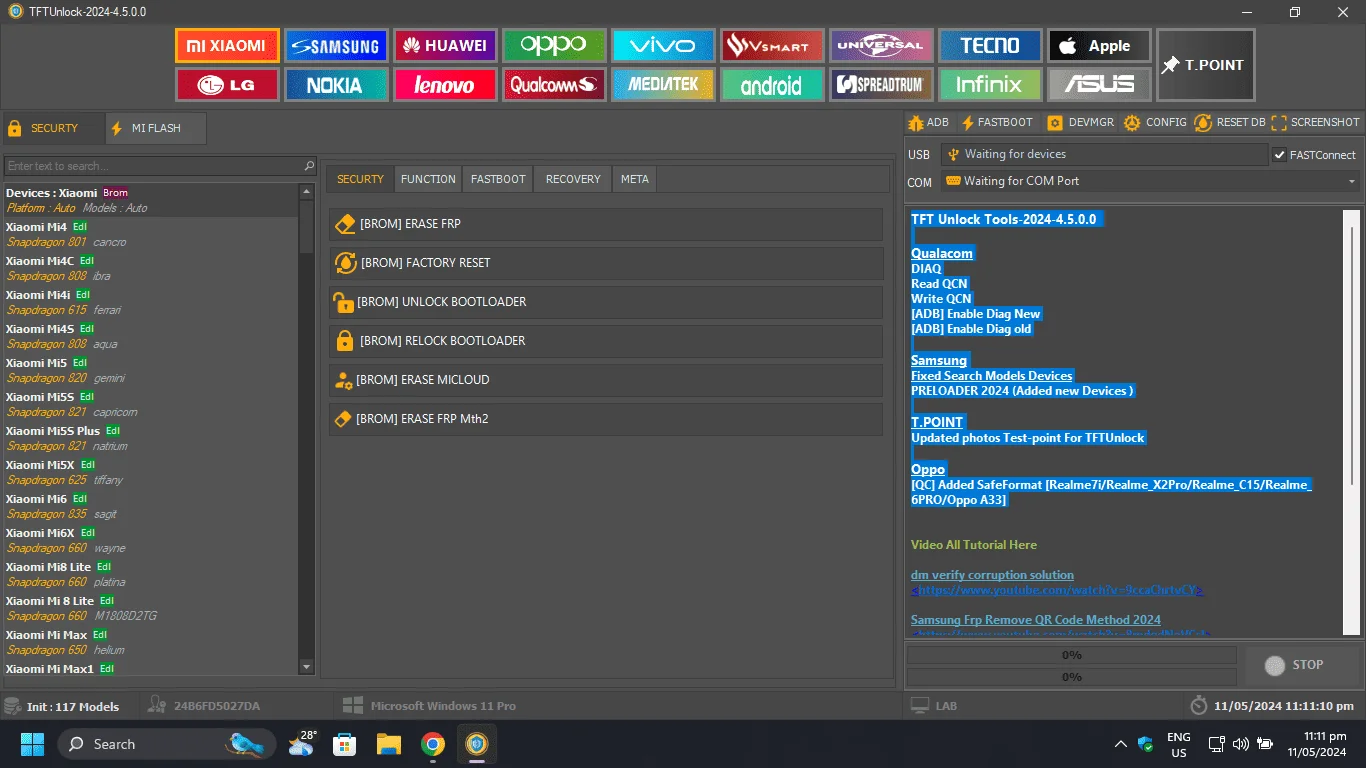
Task: Select the NOKIA brand button
Action: point(336,84)
